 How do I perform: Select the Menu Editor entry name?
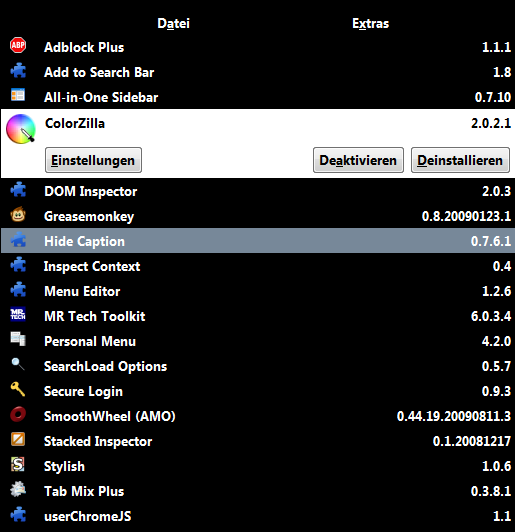click(82, 291)
